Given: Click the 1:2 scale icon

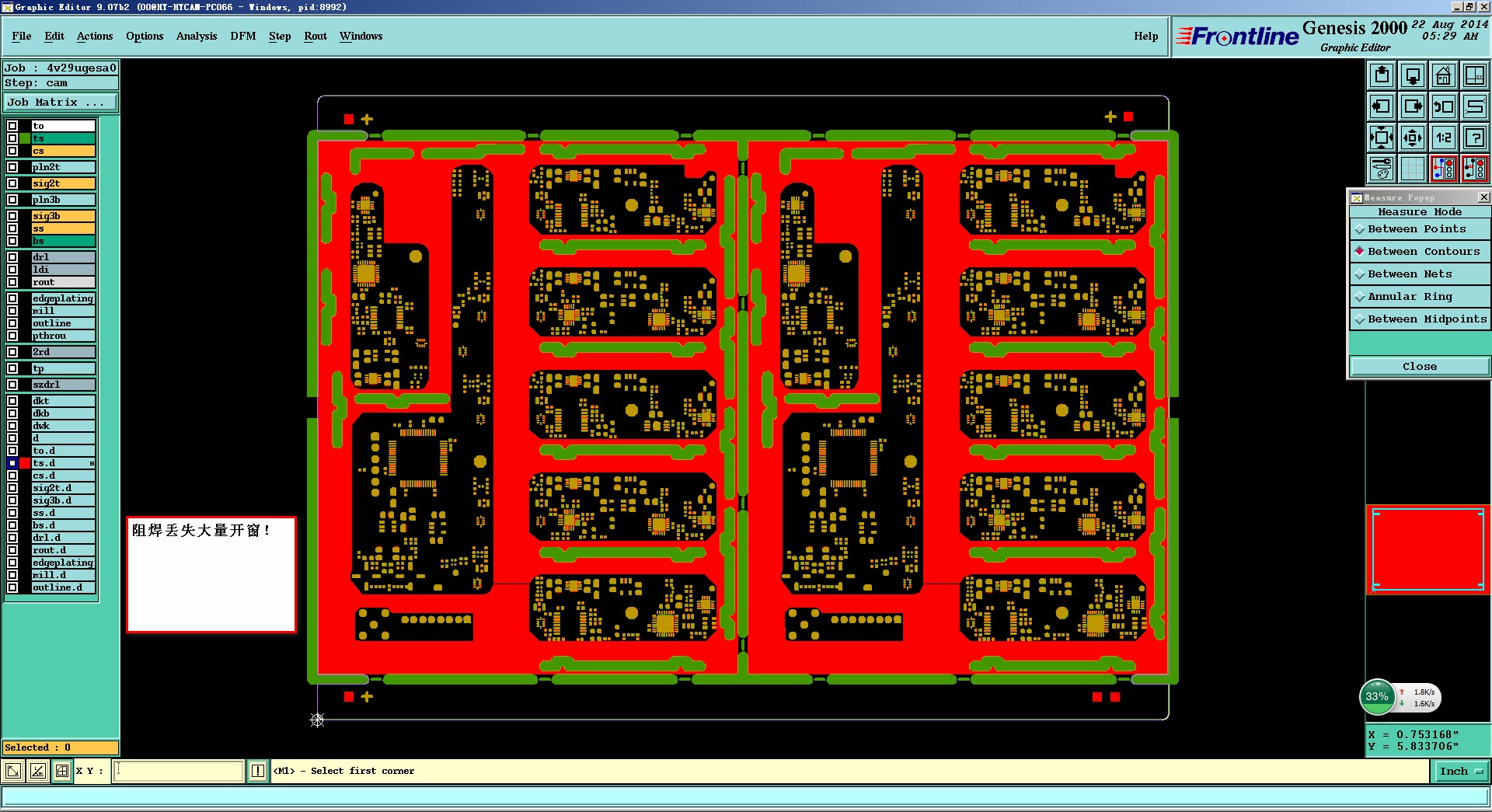Looking at the screenshot, I should click(1444, 138).
